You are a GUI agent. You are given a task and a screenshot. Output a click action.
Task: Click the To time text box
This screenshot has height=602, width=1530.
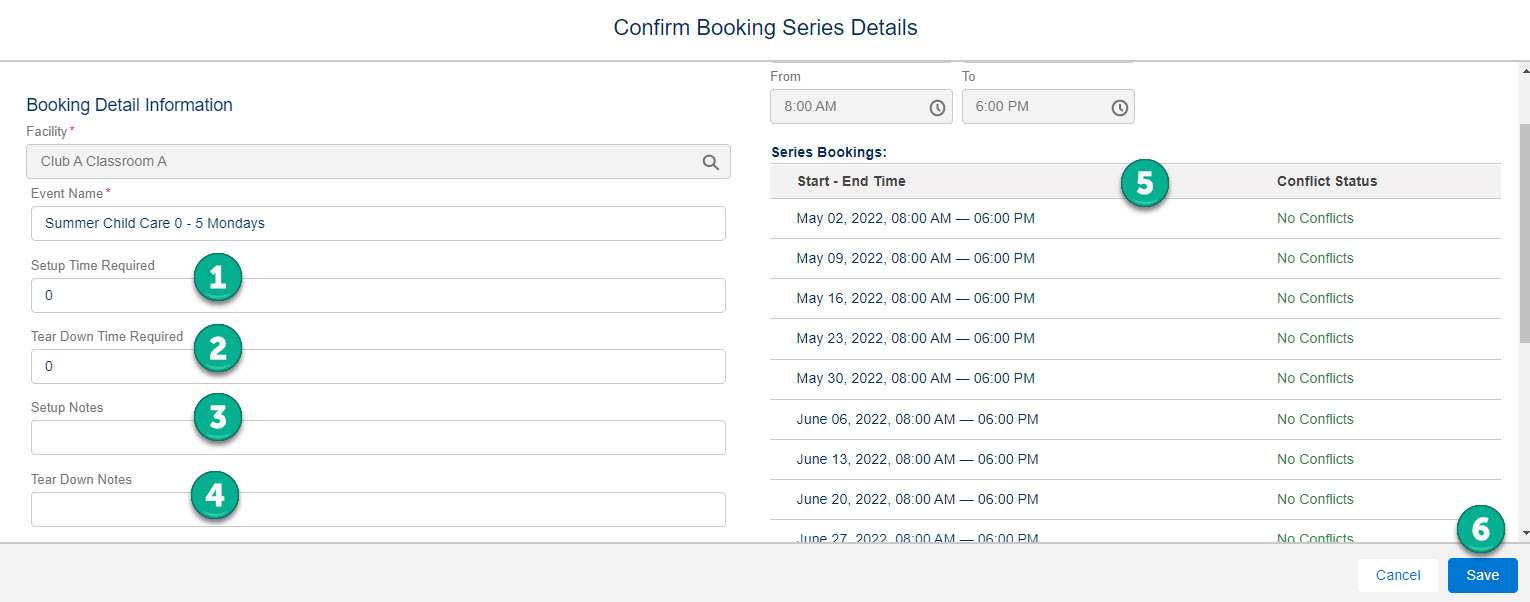[1040, 106]
